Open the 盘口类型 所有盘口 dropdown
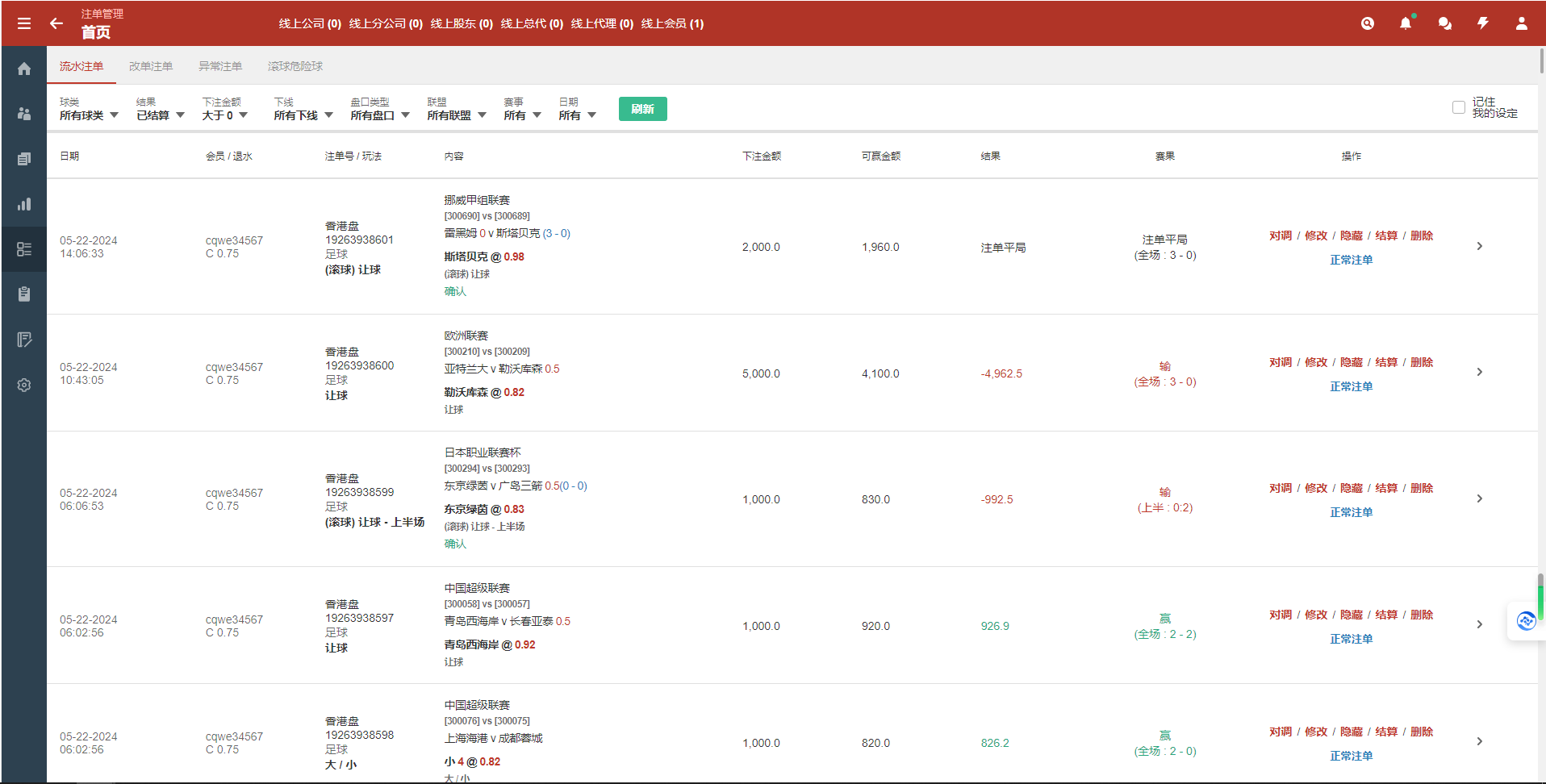Viewport: 1546px width, 784px height. click(379, 115)
